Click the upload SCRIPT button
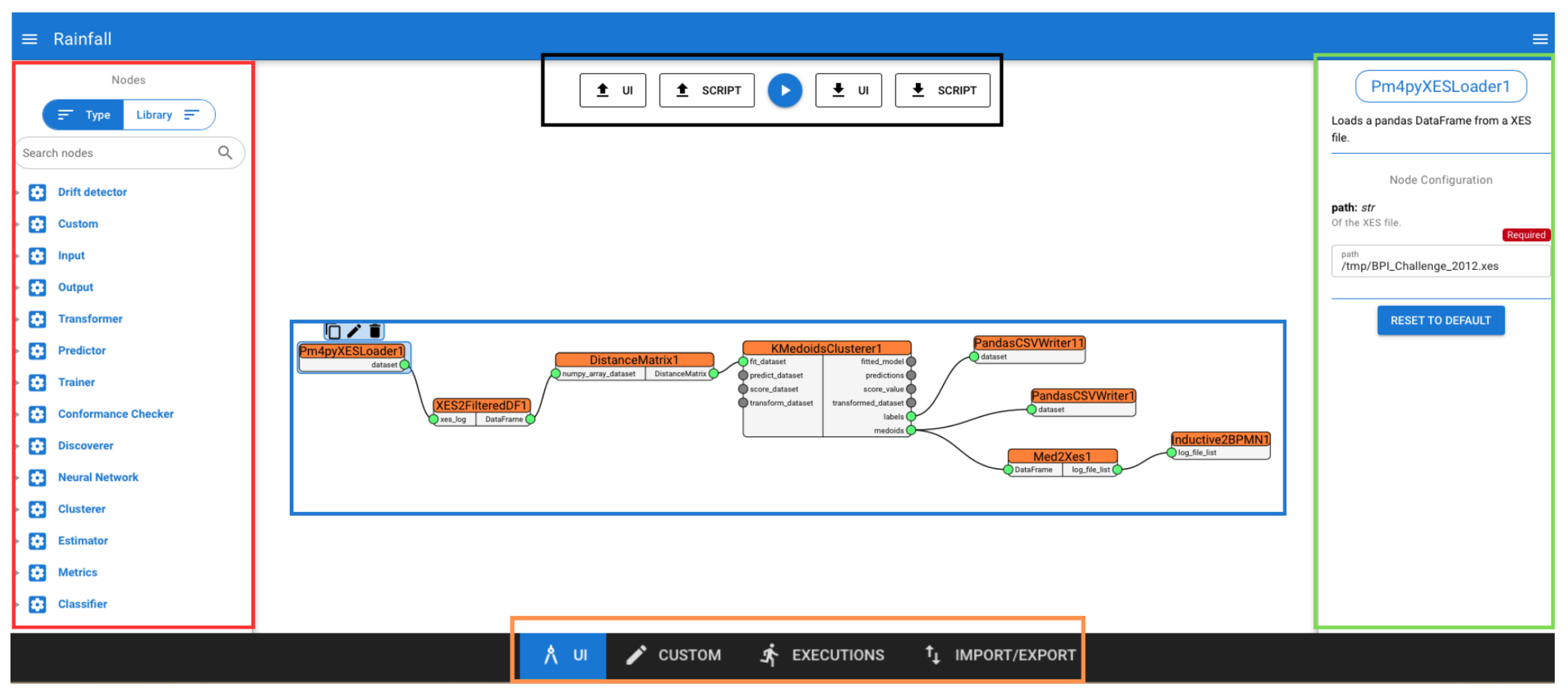 [707, 90]
